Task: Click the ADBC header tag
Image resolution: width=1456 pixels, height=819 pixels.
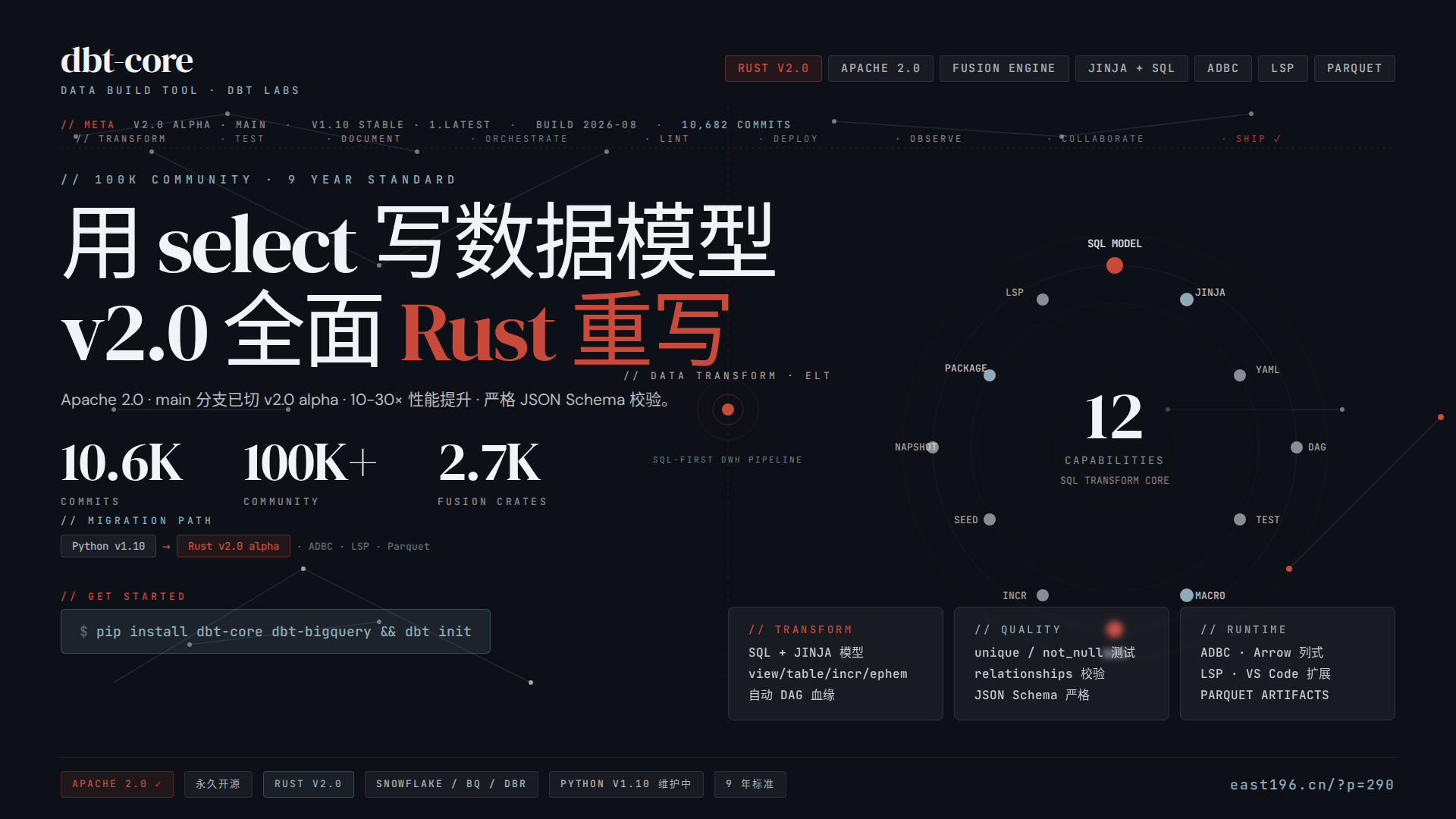Action: [1223, 68]
